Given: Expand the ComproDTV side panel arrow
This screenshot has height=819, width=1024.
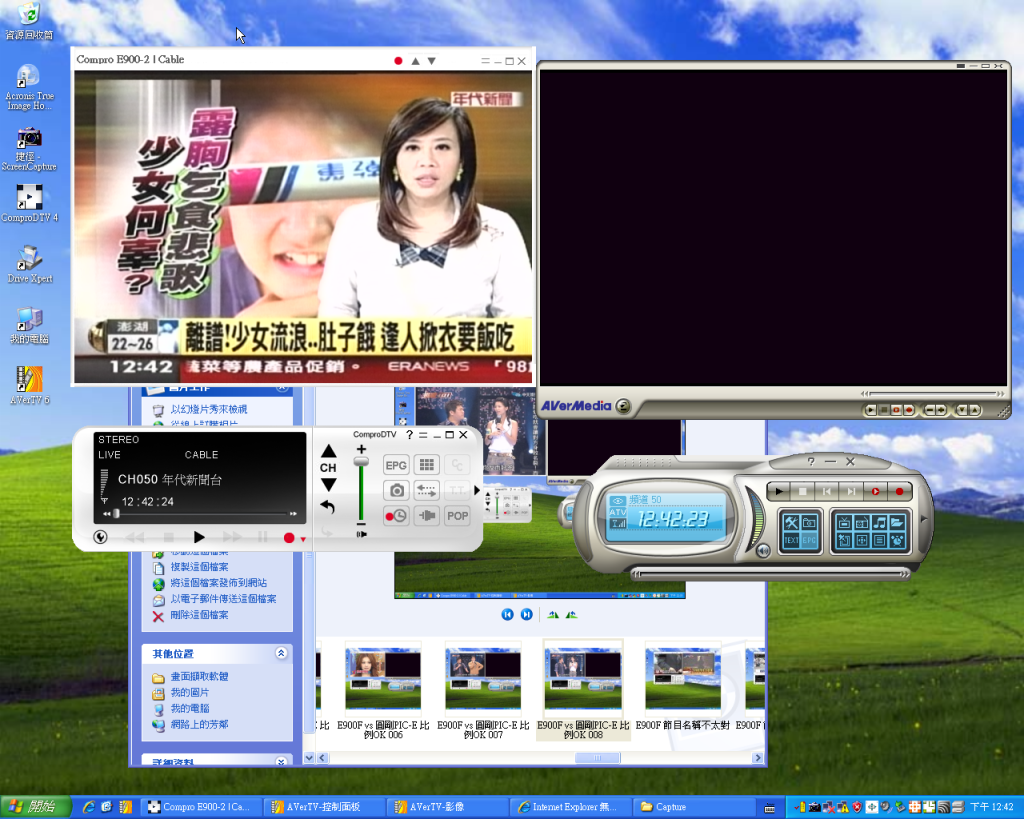Looking at the screenshot, I should click(x=477, y=490).
